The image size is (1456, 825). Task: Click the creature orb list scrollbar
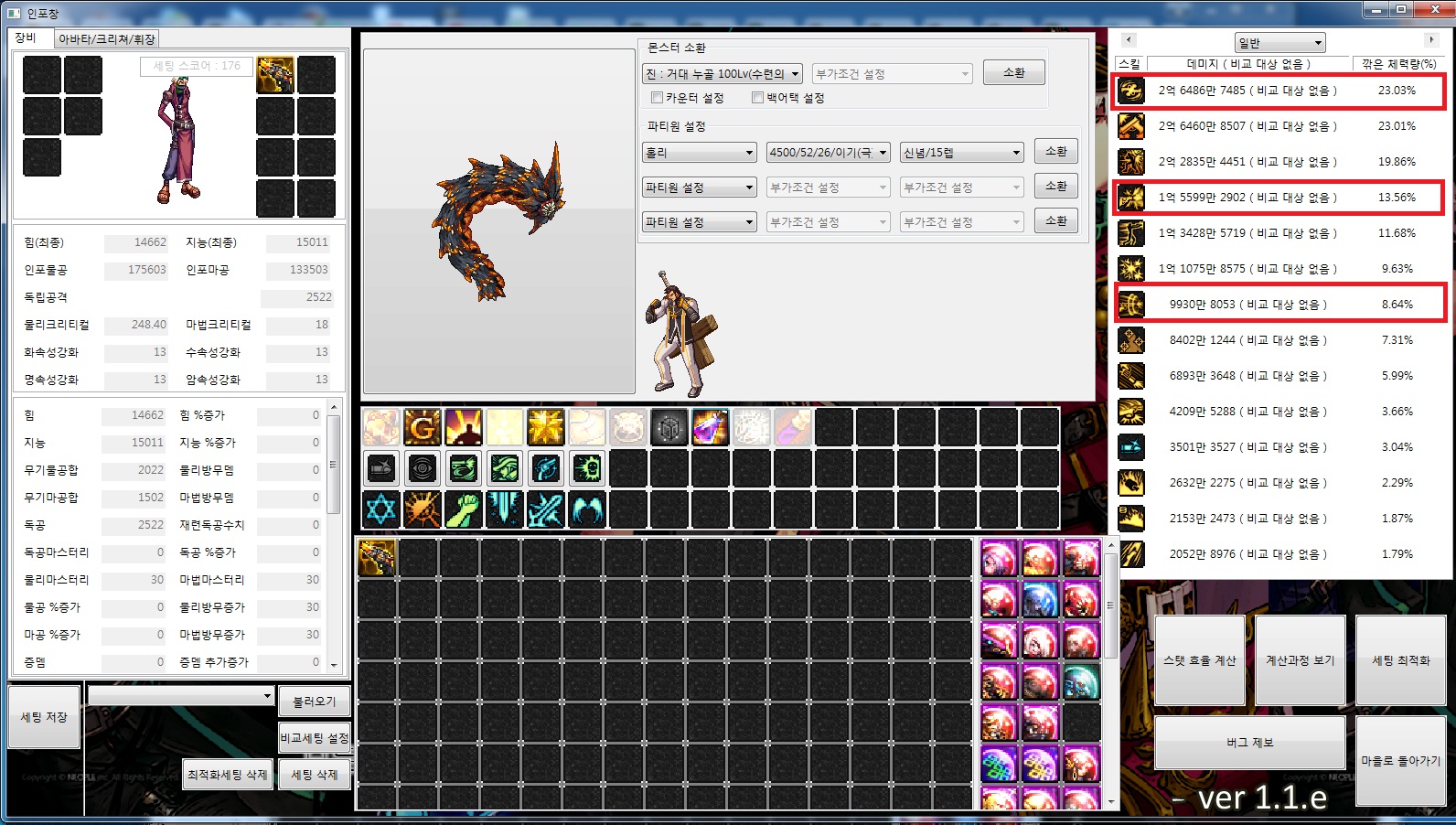[1111, 605]
